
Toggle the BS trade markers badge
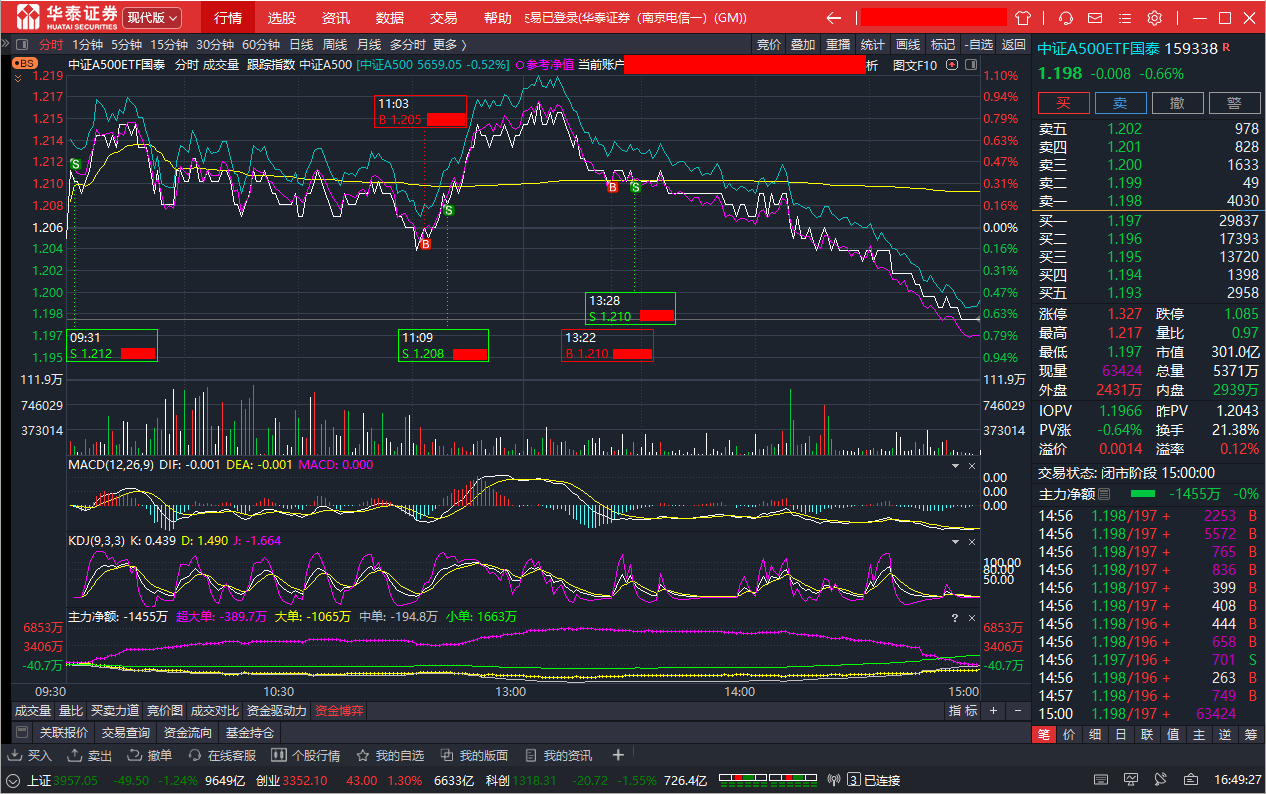[x=24, y=63]
